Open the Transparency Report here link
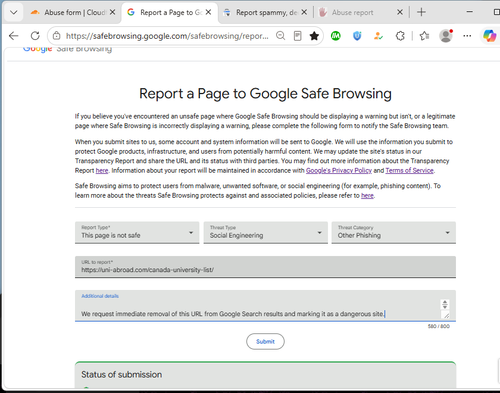500x393 pixels. pos(102,170)
